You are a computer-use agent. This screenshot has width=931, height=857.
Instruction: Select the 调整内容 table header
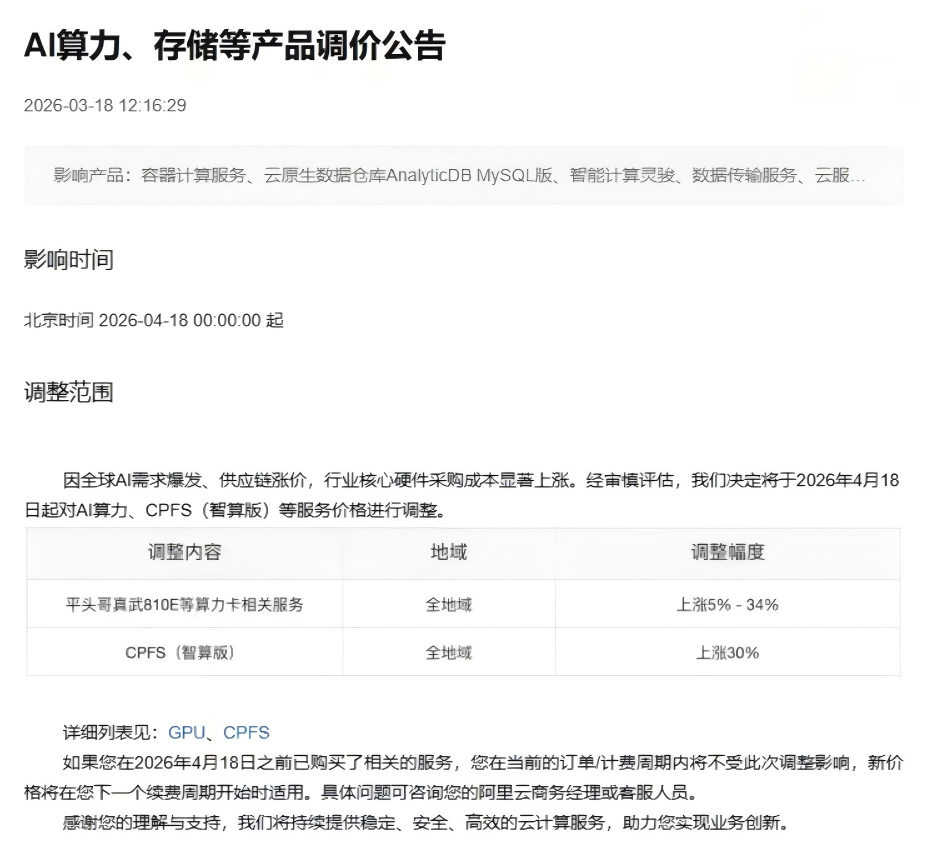click(x=186, y=552)
